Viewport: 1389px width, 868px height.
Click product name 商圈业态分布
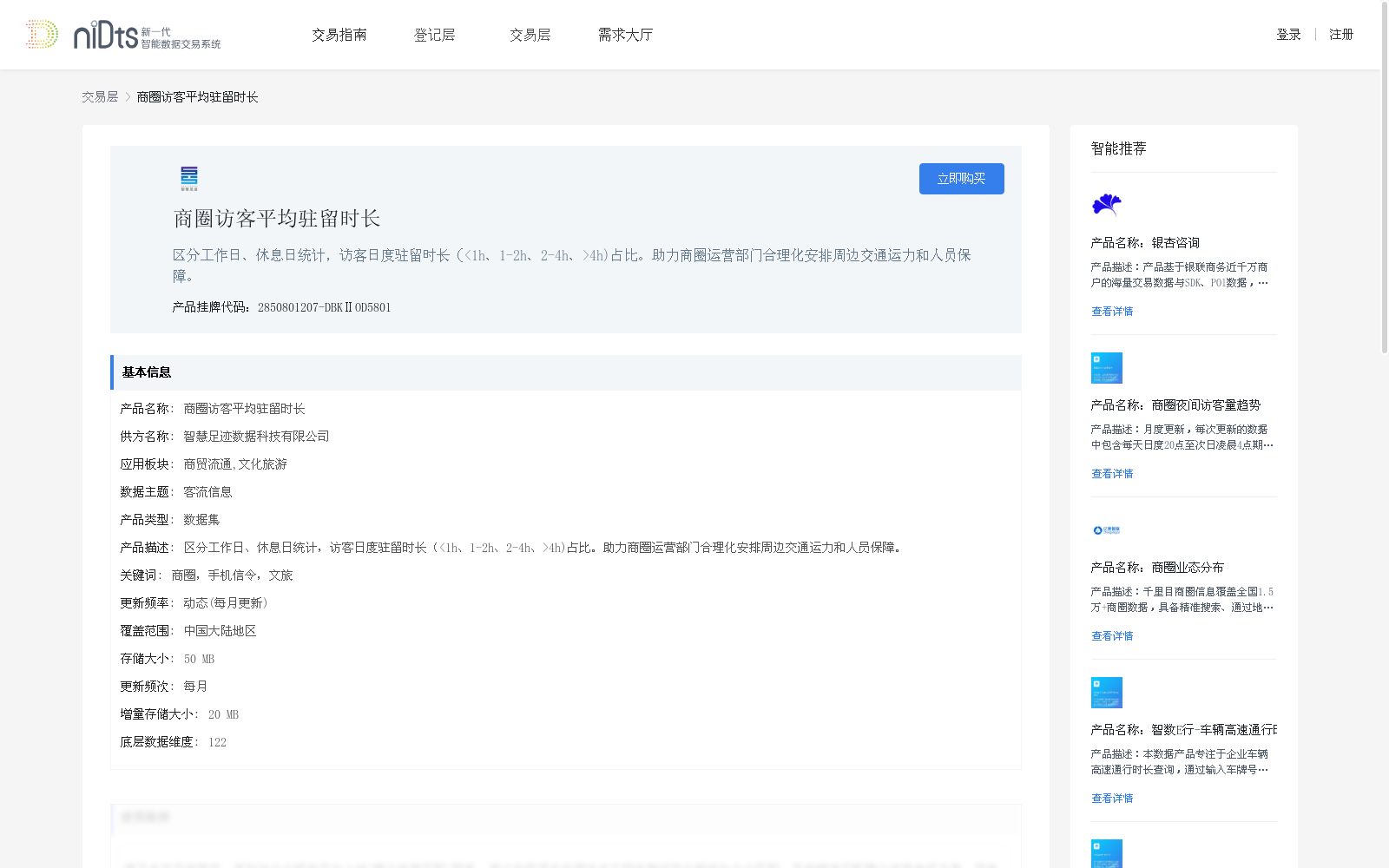(x=1188, y=568)
